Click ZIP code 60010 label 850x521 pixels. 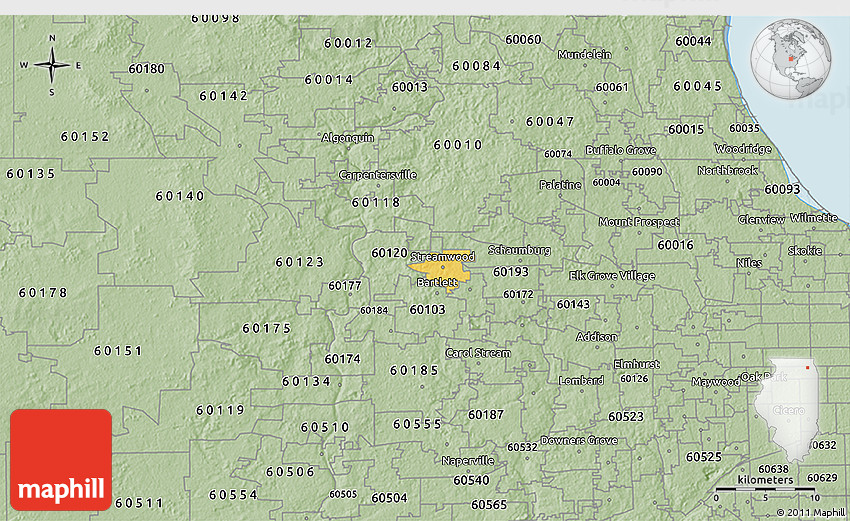tap(458, 145)
